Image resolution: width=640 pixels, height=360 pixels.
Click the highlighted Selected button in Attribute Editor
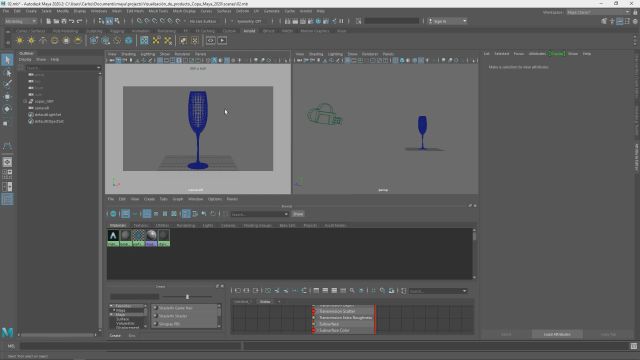tap(557, 53)
